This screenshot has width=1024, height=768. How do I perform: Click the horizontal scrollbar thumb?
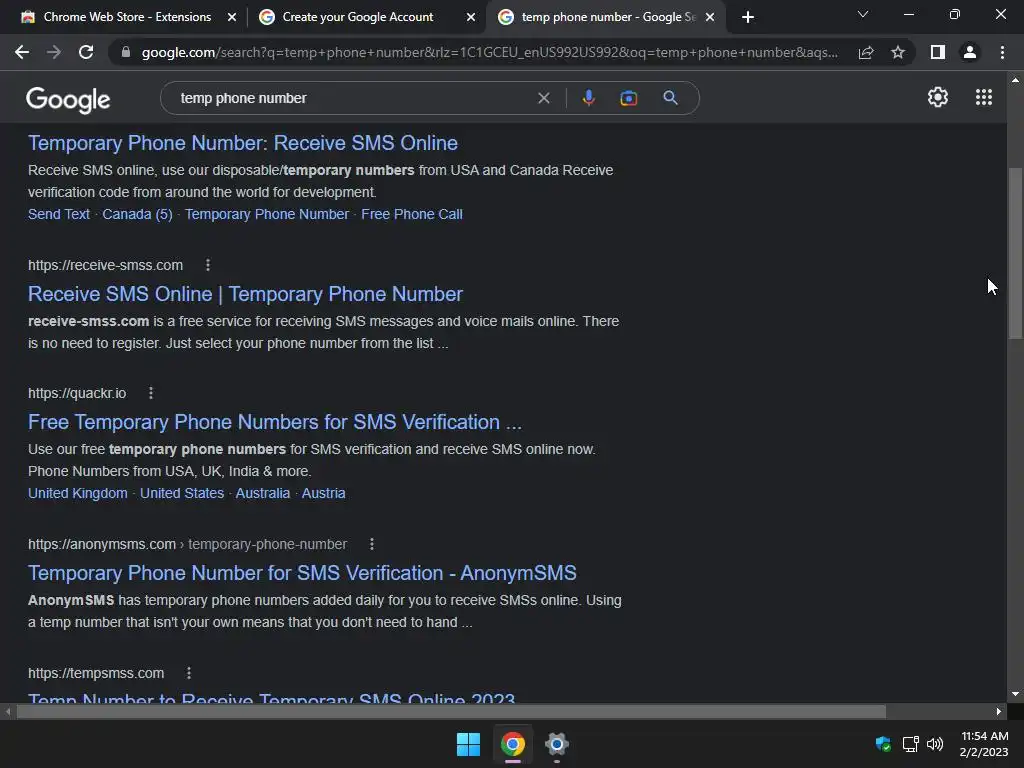(x=451, y=711)
